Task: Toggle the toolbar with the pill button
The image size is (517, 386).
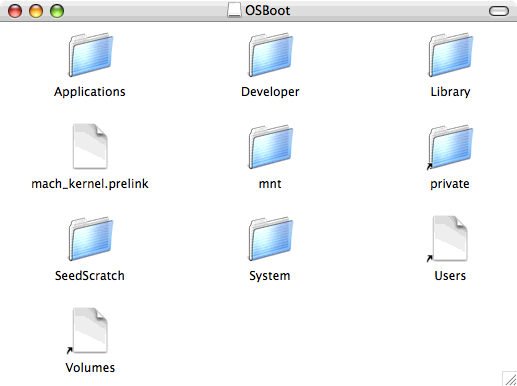Action: [499, 11]
